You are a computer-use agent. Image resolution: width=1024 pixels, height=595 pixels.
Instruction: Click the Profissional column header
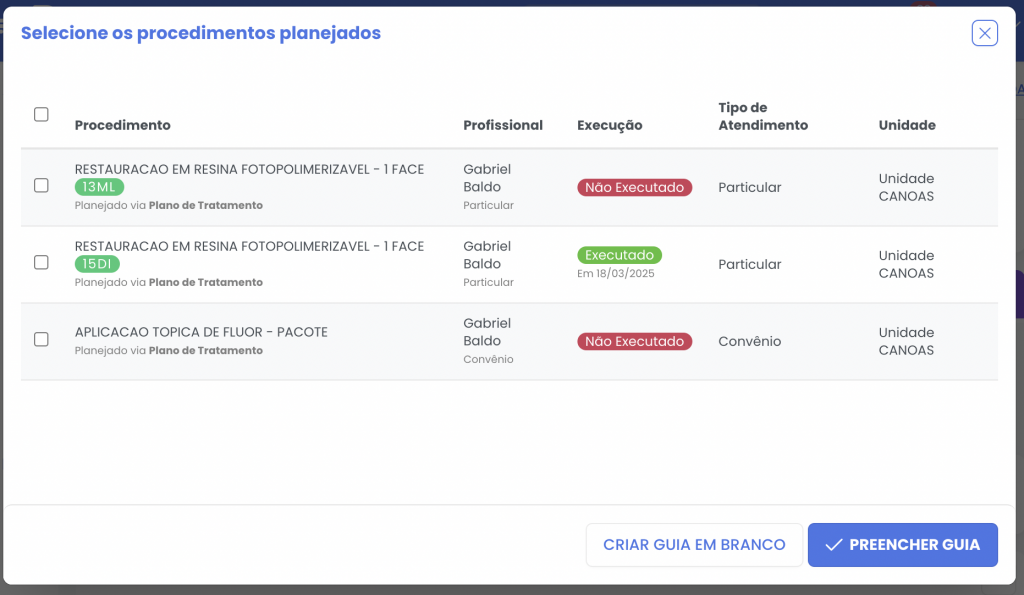[x=503, y=125]
